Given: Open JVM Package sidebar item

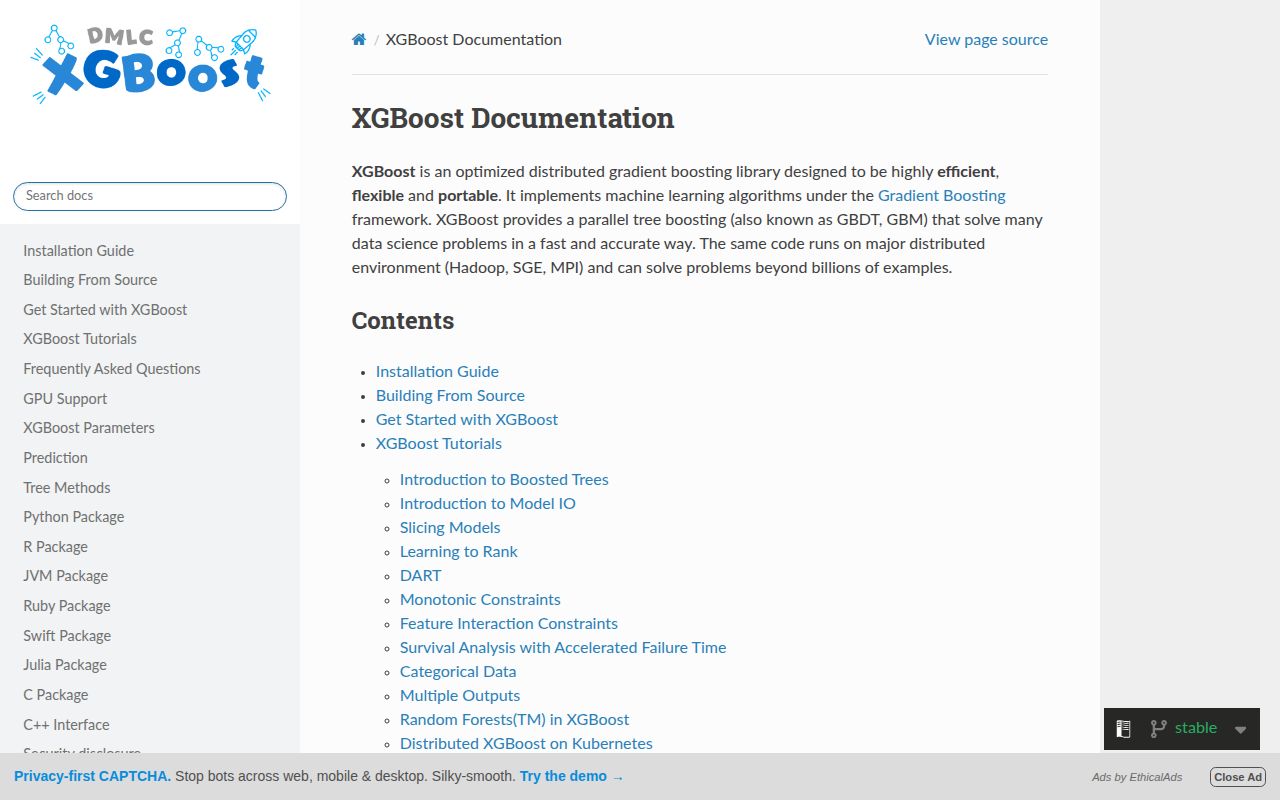Looking at the screenshot, I should (65, 576).
